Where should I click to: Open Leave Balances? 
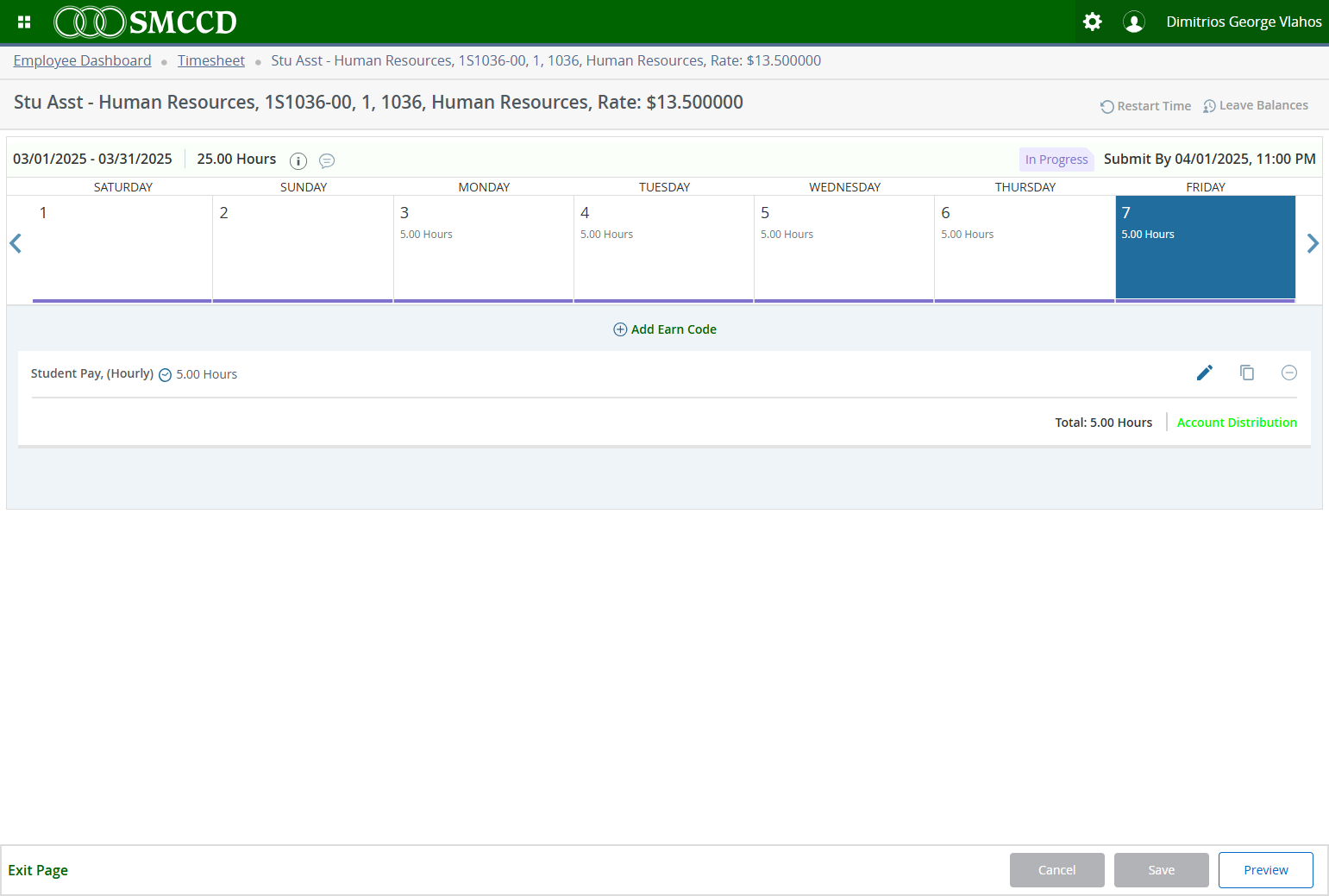1256,106
